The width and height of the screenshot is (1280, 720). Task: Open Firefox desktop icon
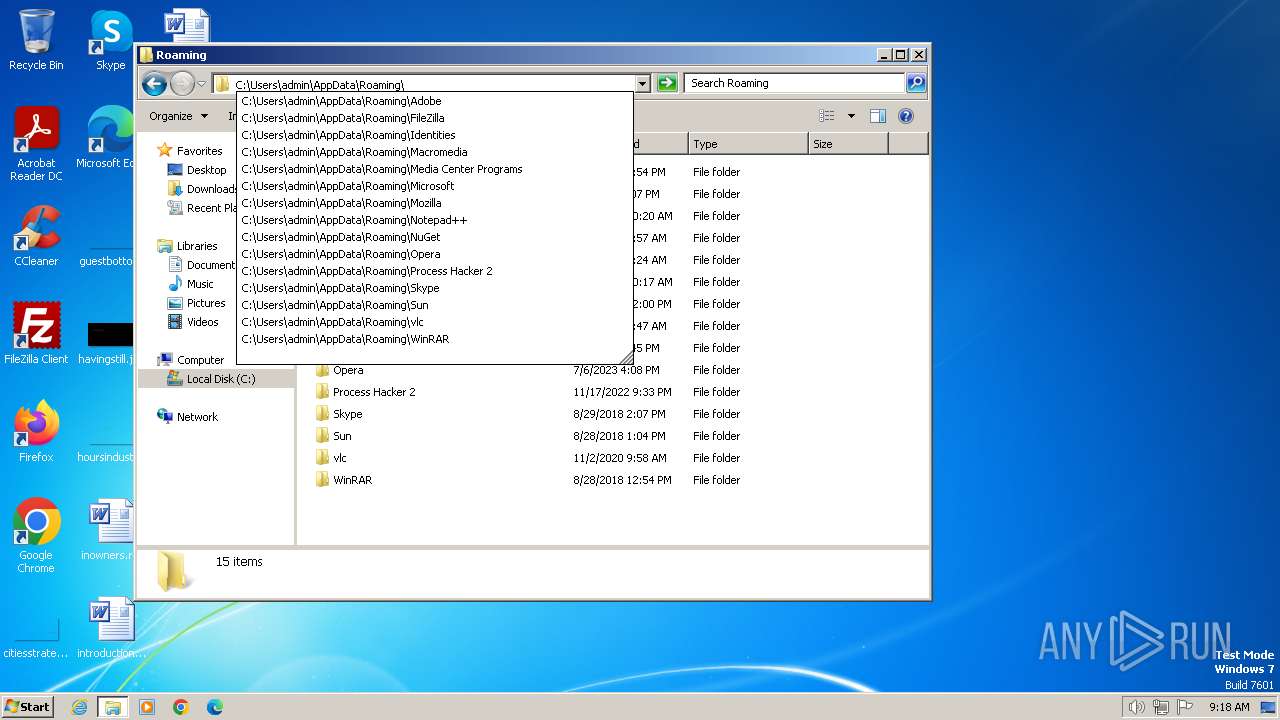[36, 432]
